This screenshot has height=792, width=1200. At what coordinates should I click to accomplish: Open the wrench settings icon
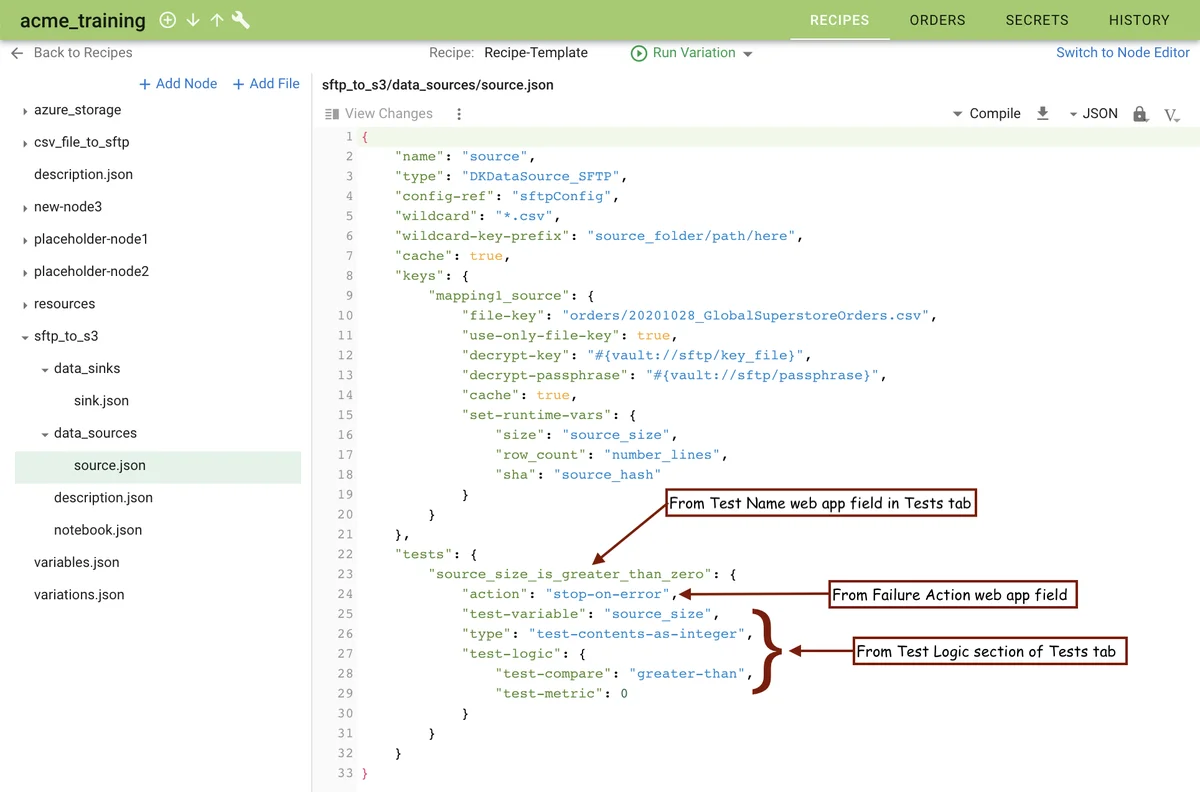pyautogui.click(x=241, y=20)
